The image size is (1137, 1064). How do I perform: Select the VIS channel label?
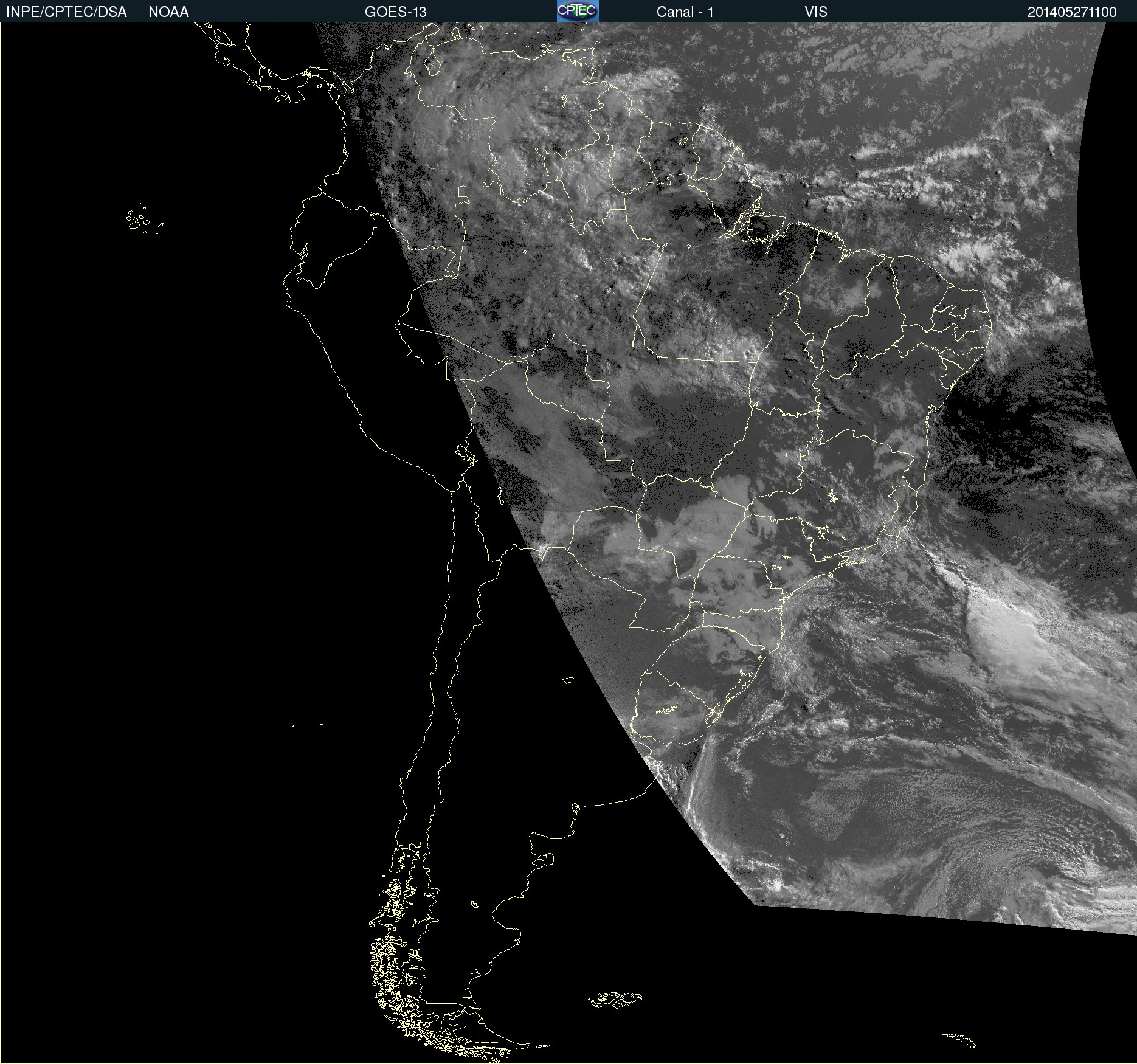pos(816,12)
